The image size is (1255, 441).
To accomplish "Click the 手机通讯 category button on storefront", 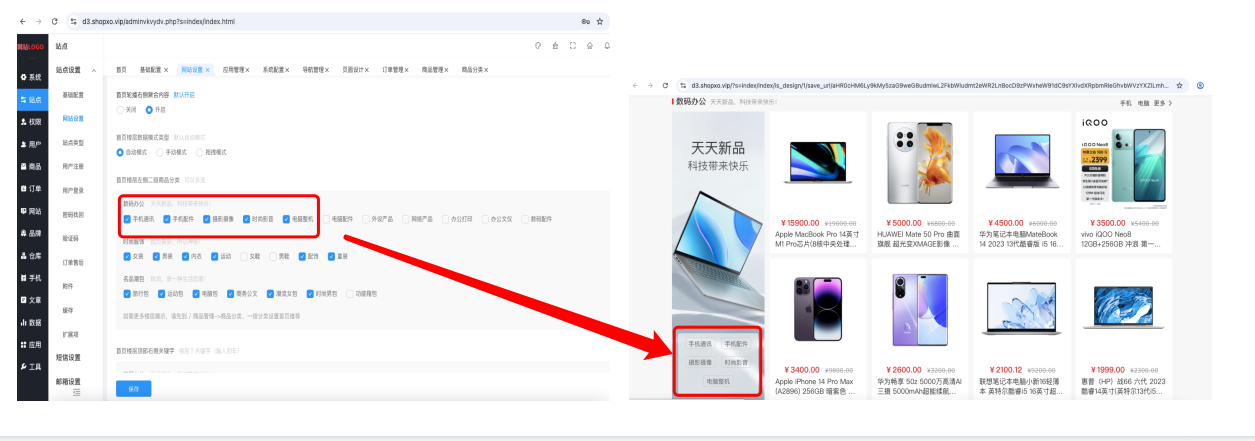I will tap(700, 343).
